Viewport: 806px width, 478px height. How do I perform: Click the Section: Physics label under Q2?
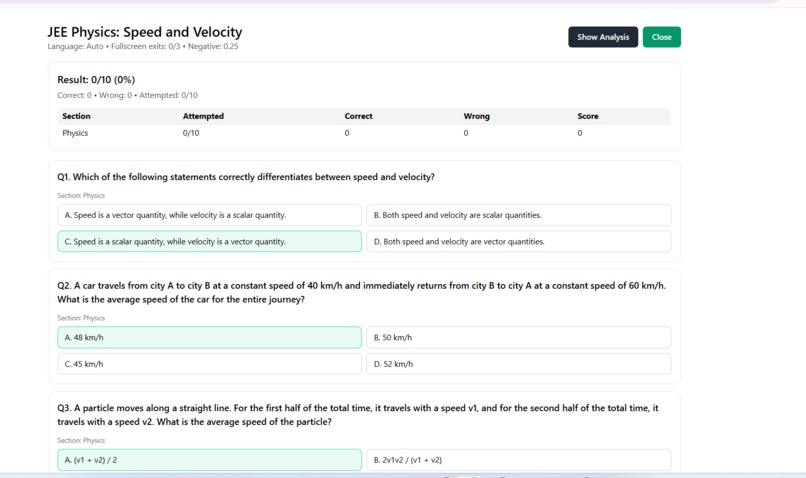(x=81, y=318)
